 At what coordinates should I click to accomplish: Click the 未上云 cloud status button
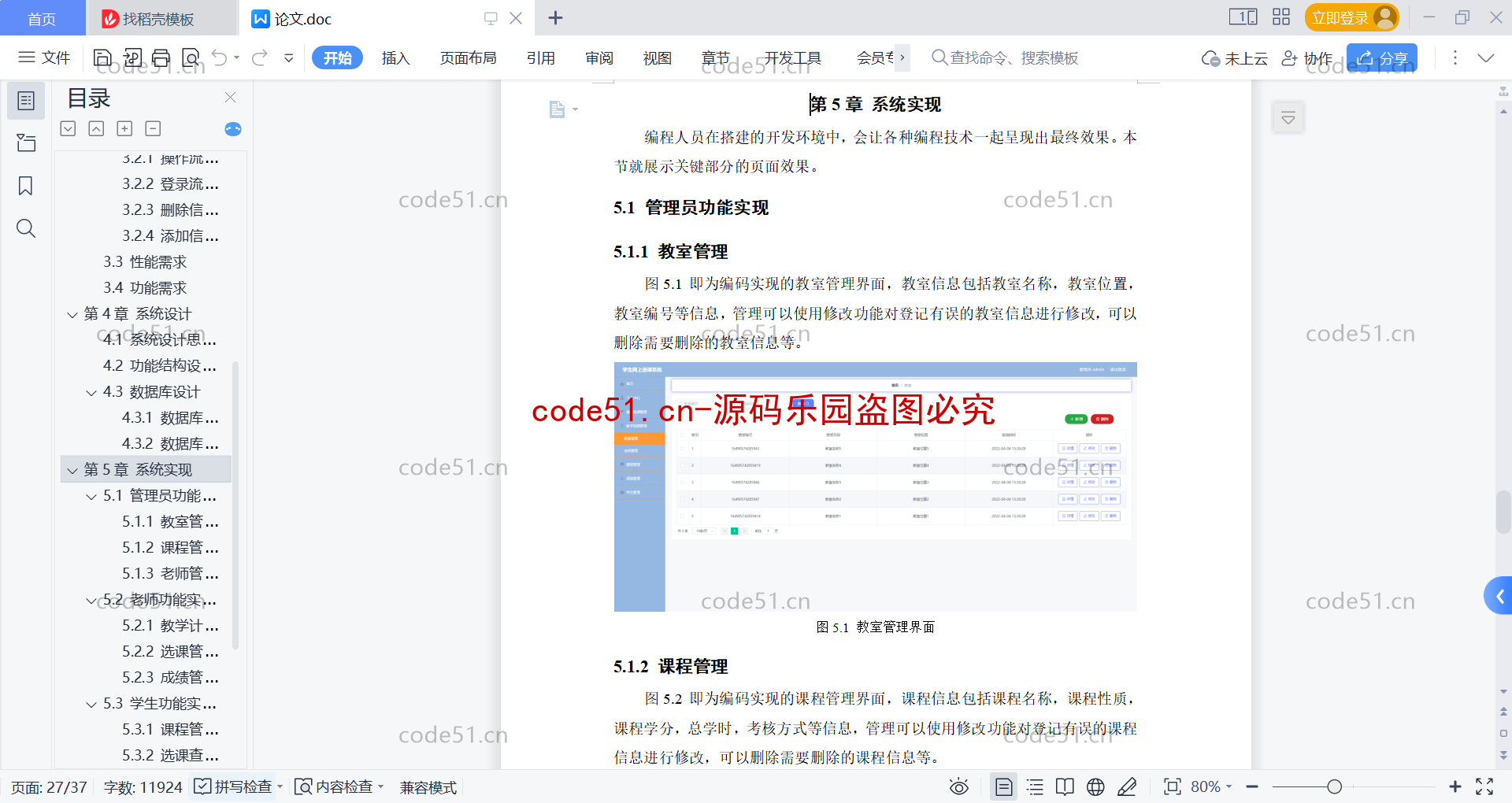[x=1235, y=58]
